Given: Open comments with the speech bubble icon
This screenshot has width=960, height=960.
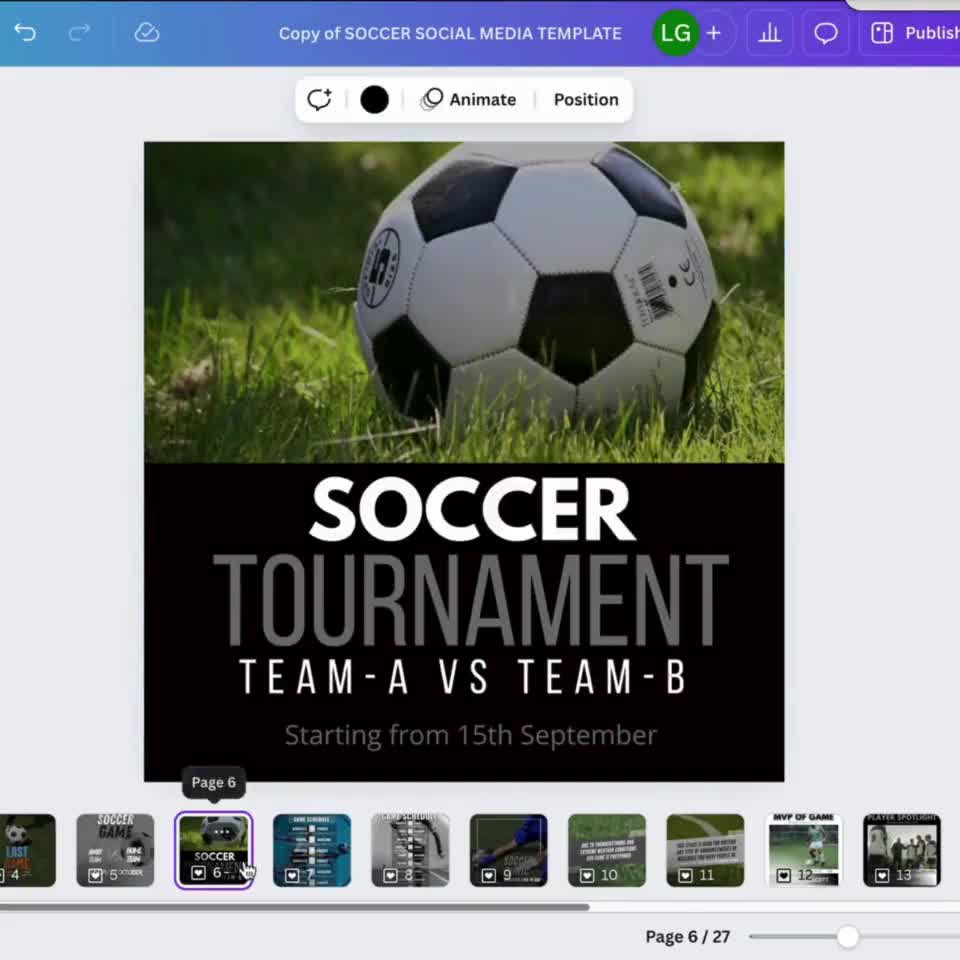Looking at the screenshot, I should (825, 32).
